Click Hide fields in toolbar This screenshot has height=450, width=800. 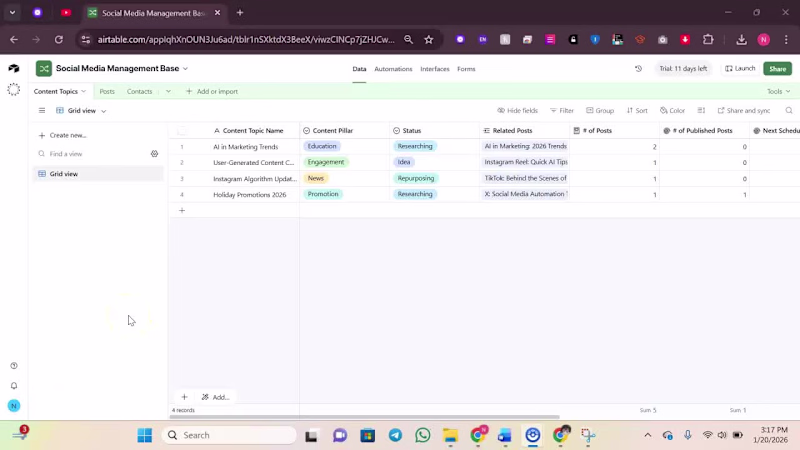click(x=517, y=110)
